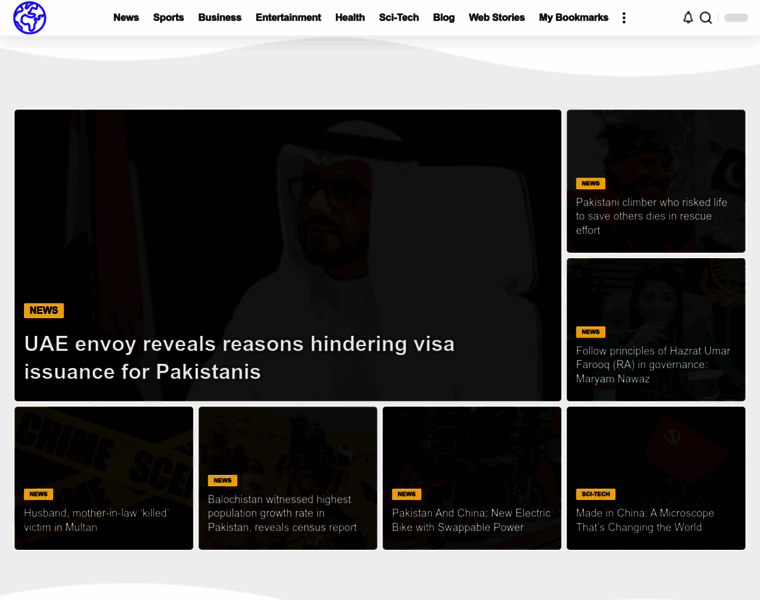Click NEWS tag above Balochistan census story
This screenshot has width=760, height=600.
coord(222,480)
